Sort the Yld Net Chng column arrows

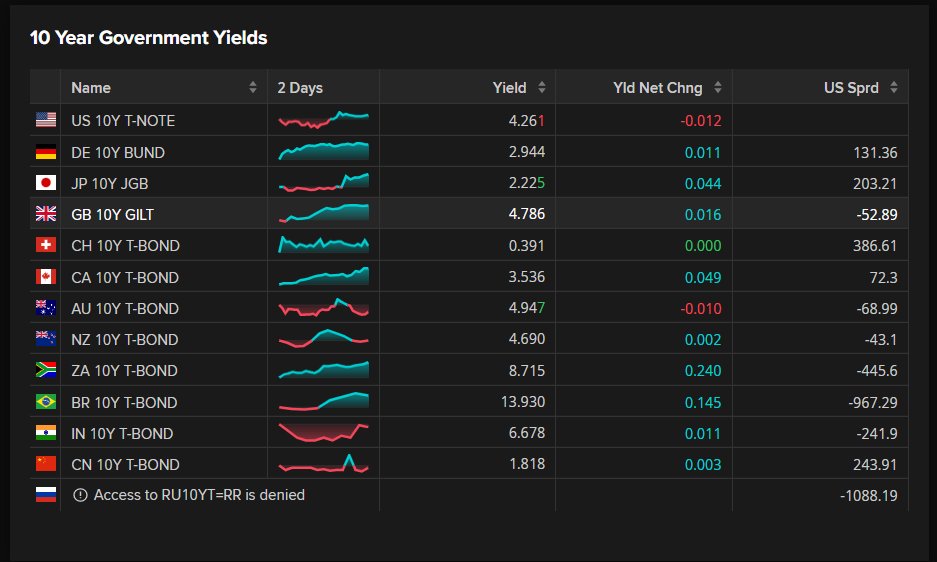click(x=718, y=87)
